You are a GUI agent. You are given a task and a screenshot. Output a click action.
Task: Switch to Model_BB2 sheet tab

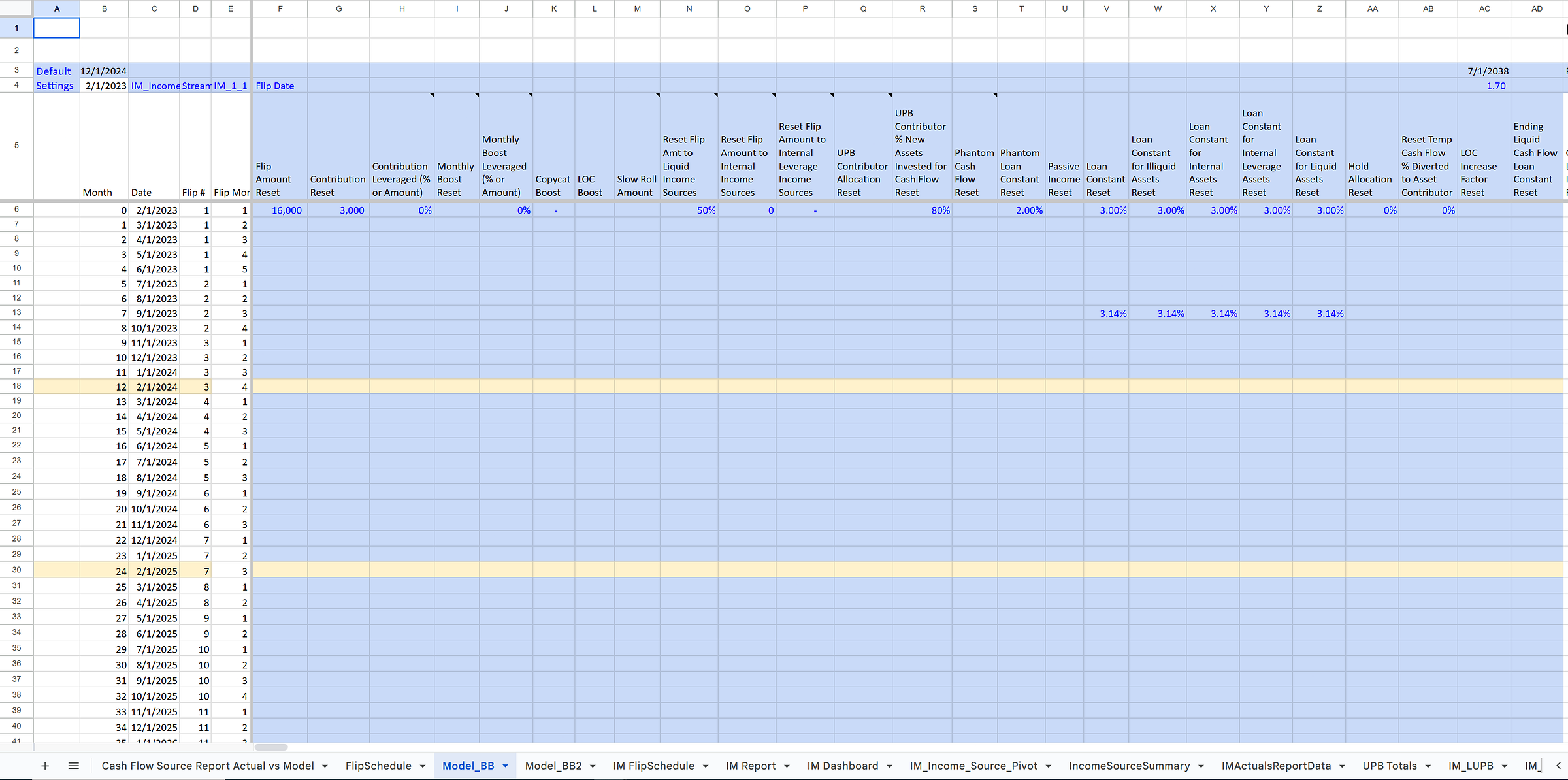coord(553,766)
